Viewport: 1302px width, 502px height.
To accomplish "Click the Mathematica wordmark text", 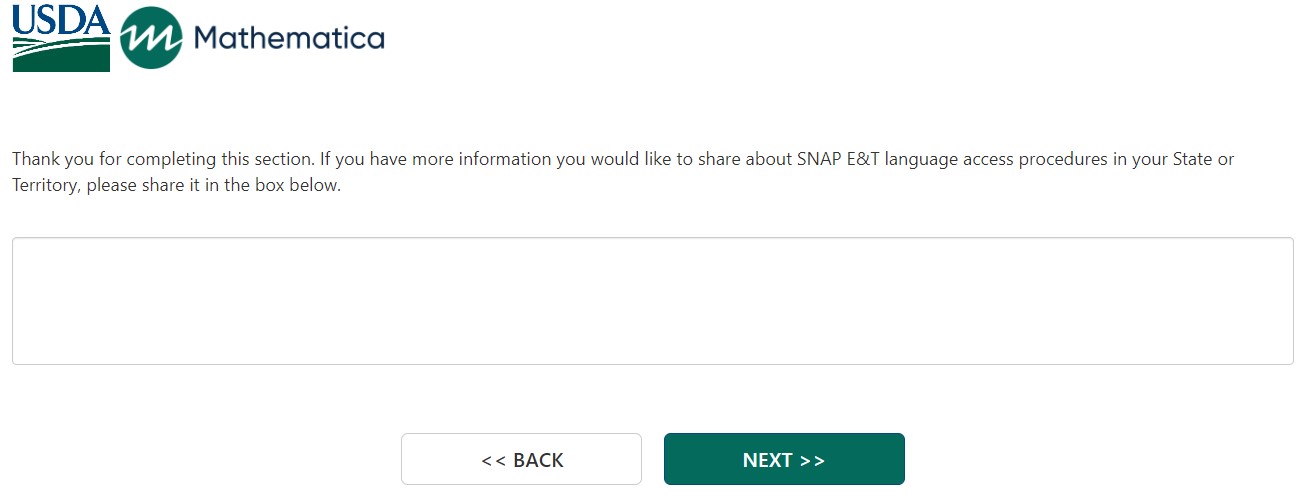I will 289,38.
